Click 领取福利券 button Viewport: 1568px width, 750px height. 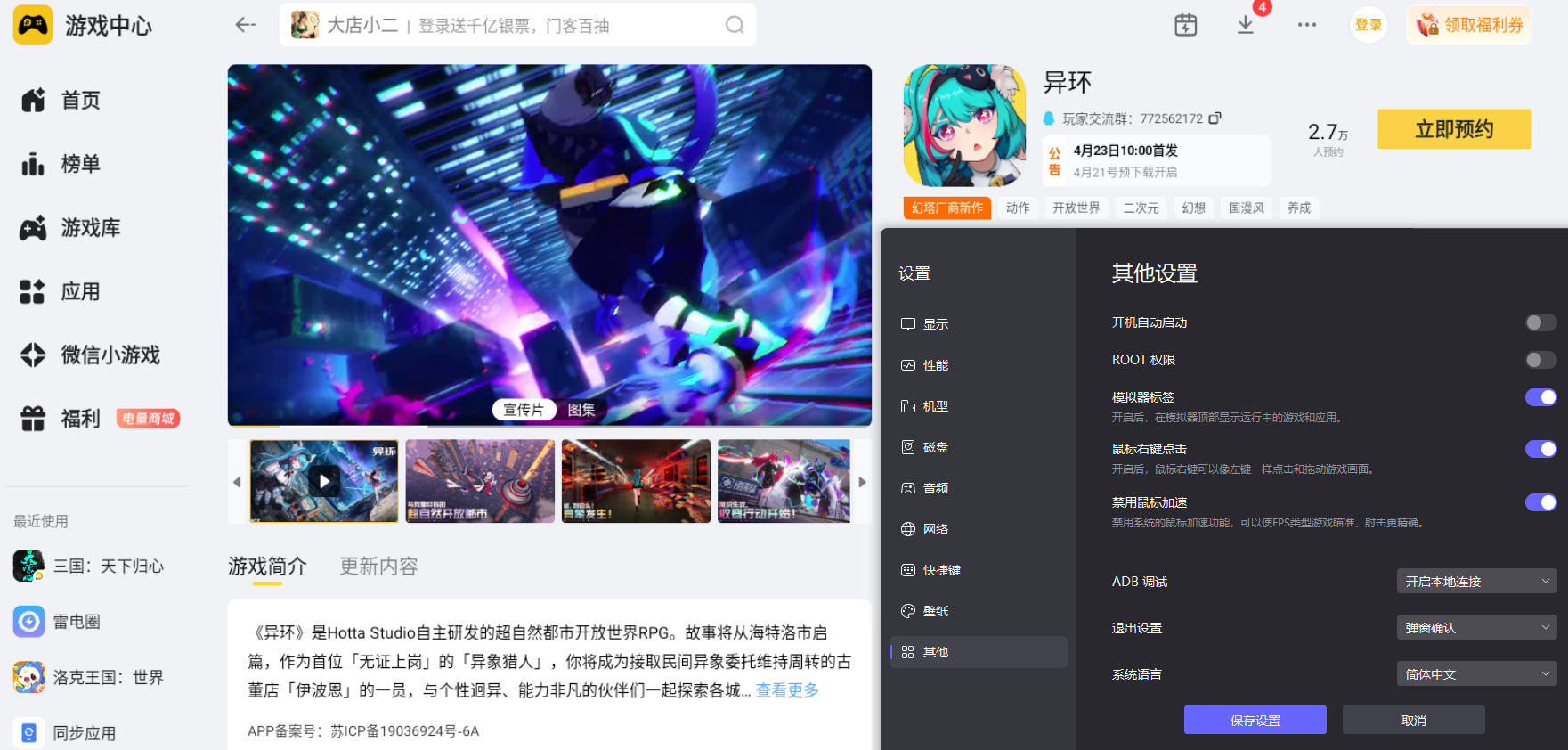pyautogui.click(x=1469, y=25)
